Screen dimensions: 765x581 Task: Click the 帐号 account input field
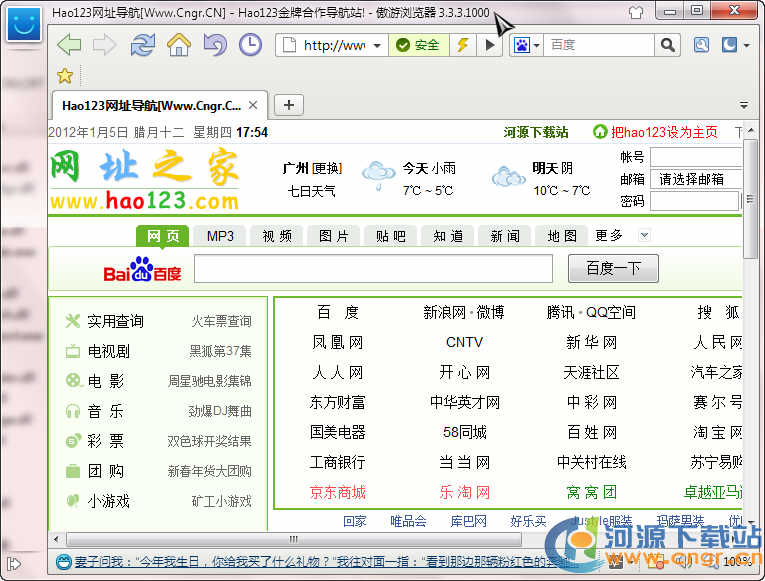click(x=696, y=157)
